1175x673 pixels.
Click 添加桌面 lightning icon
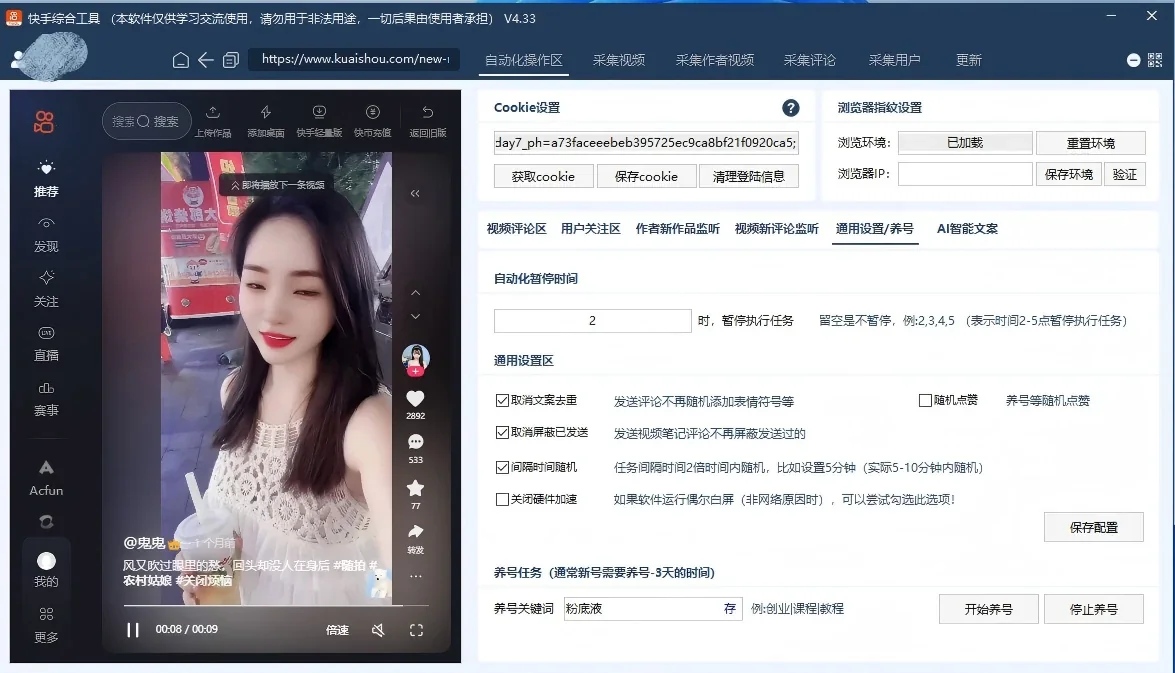pyautogui.click(x=265, y=121)
